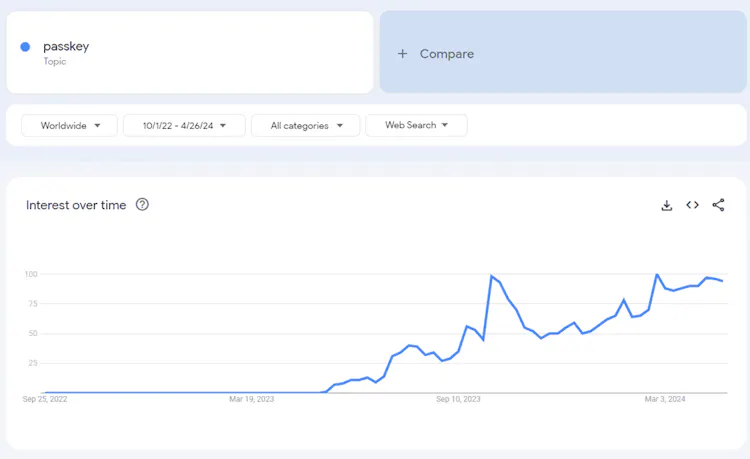Click the Mar 19, 2023 axis label
The width and height of the screenshot is (750, 459).
pos(251,399)
